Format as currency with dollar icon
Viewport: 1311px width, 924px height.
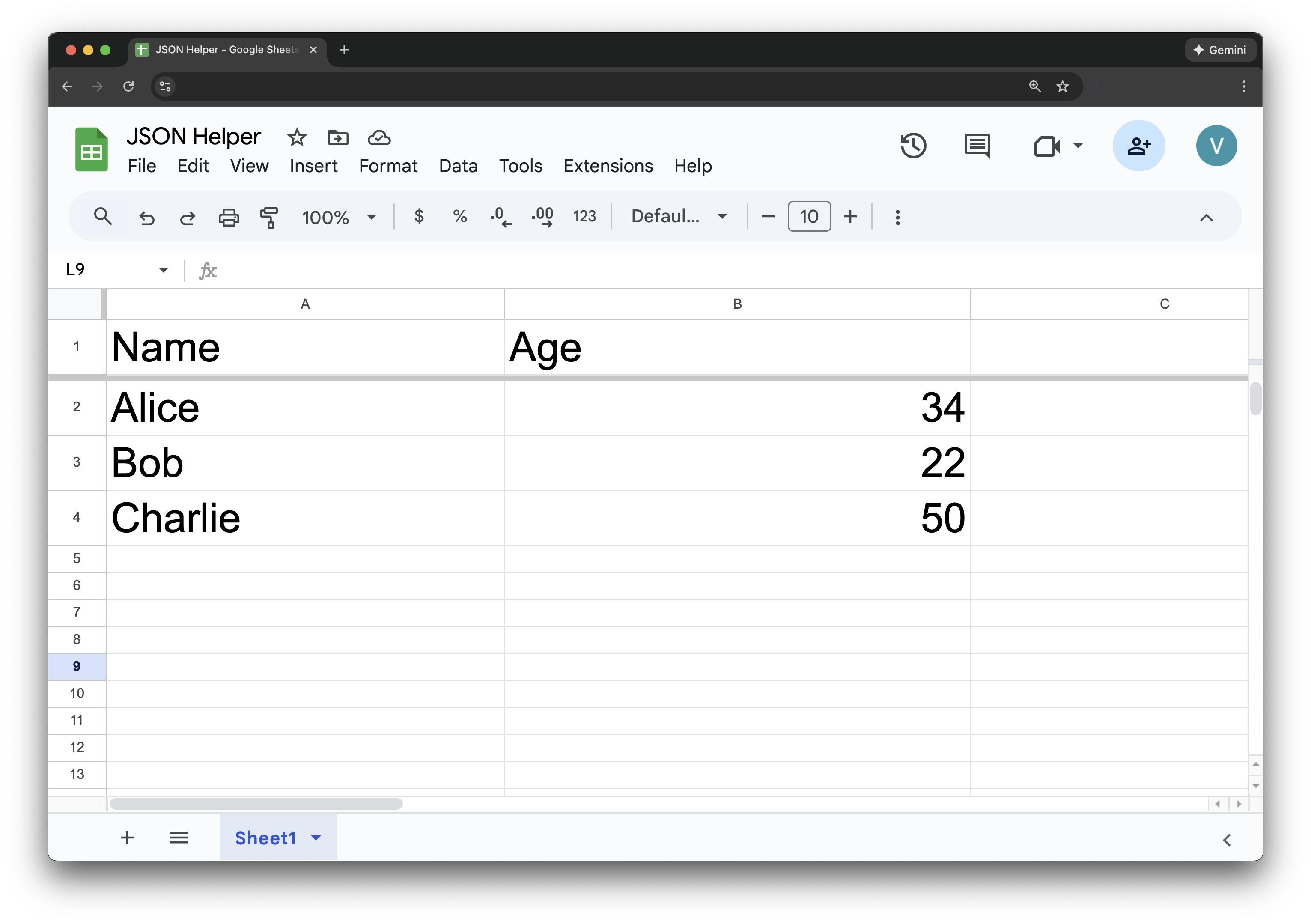point(419,216)
